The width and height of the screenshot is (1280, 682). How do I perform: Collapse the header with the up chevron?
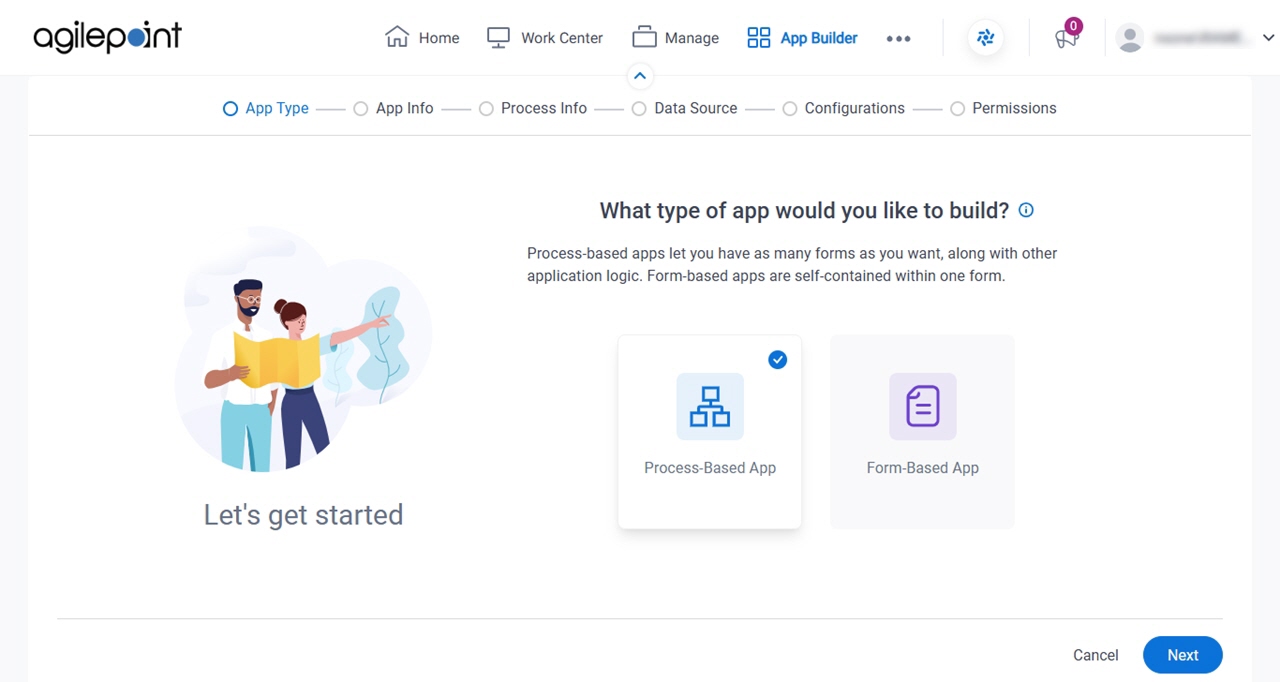(640, 76)
